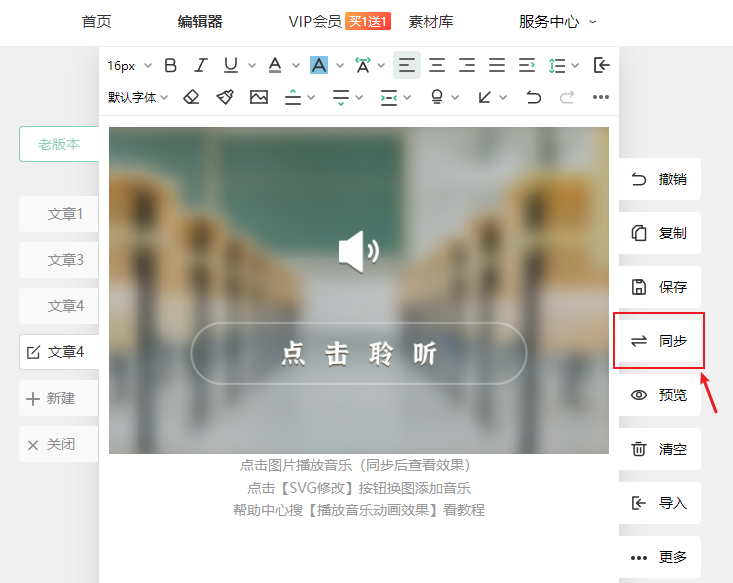Go to the 首页 home page
The height and width of the screenshot is (583, 733).
pyautogui.click(x=96, y=22)
